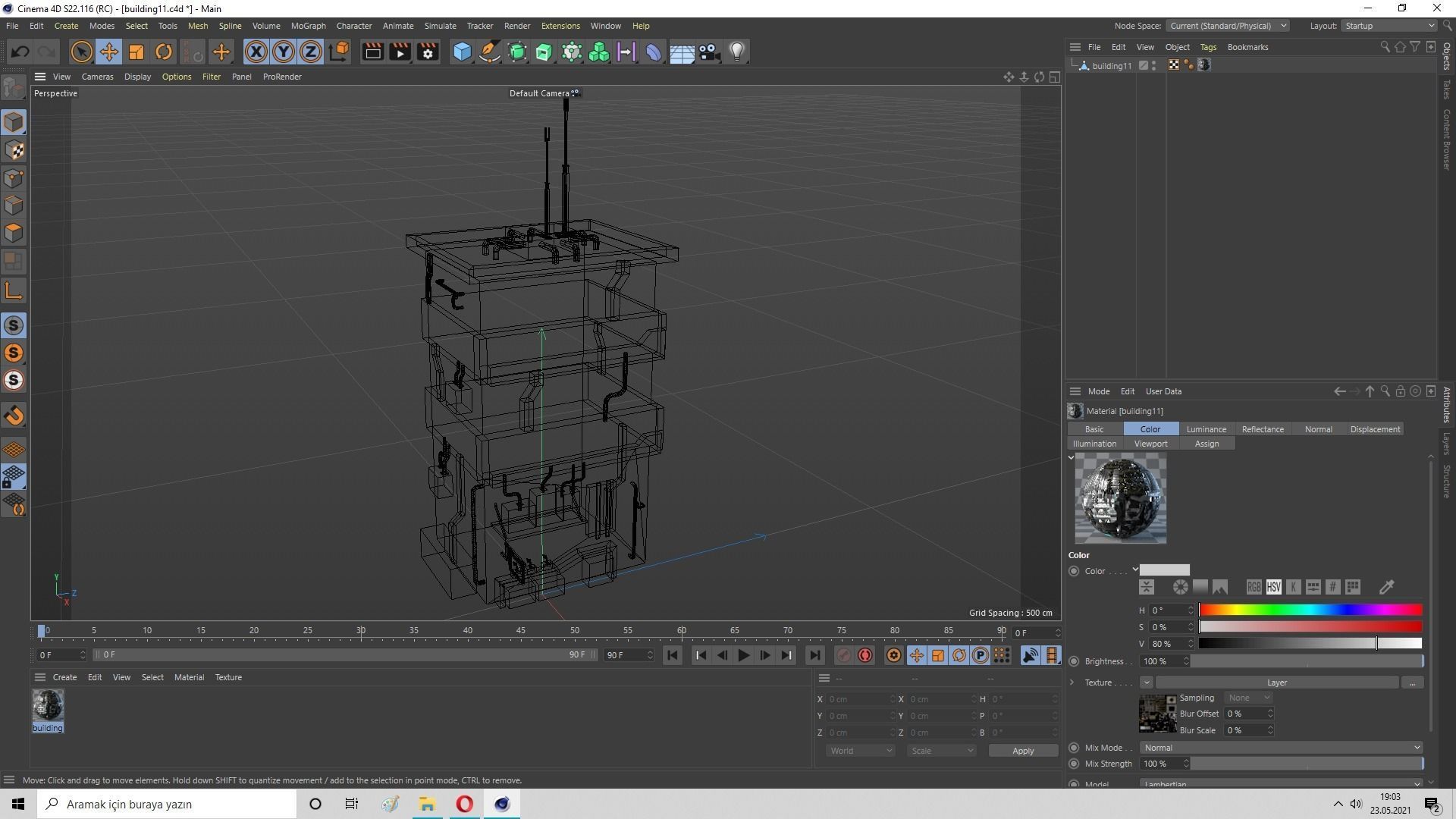Switch to Polygons mode

tap(14, 233)
